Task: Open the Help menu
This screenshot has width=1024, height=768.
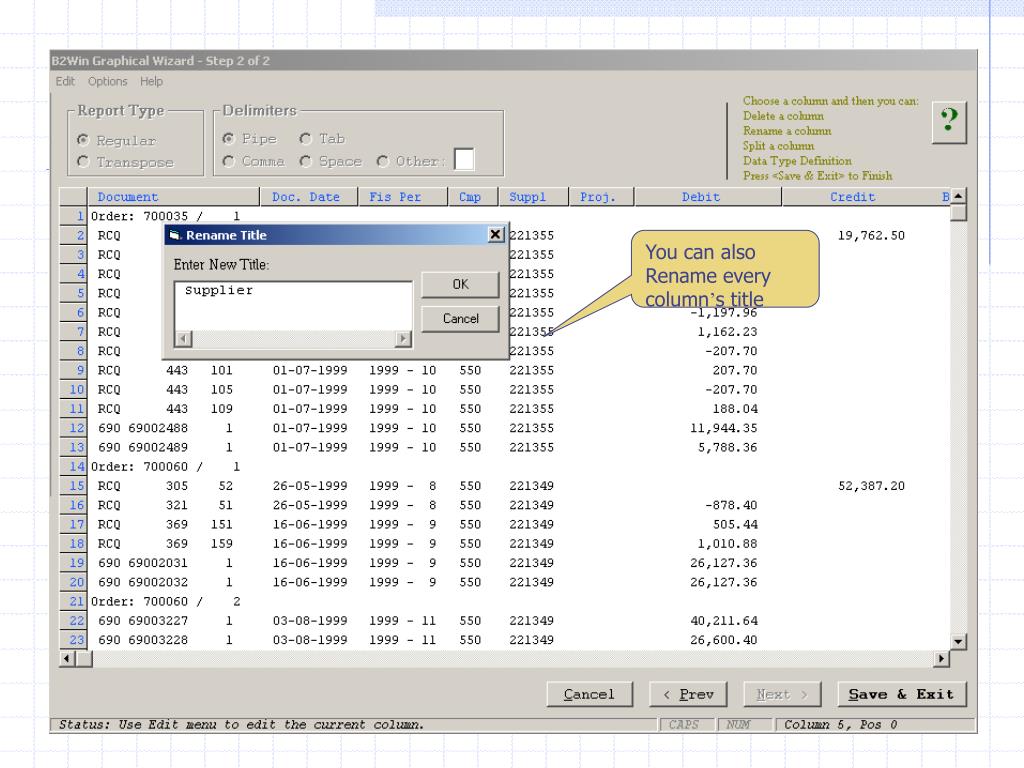Action: click(151, 81)
